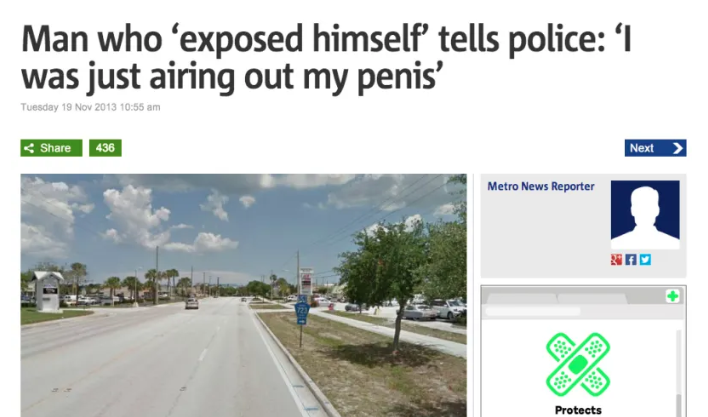This screenshot has height=417, width=708.
Task: Click the crossed bandages icon
Action: point(578,365)
